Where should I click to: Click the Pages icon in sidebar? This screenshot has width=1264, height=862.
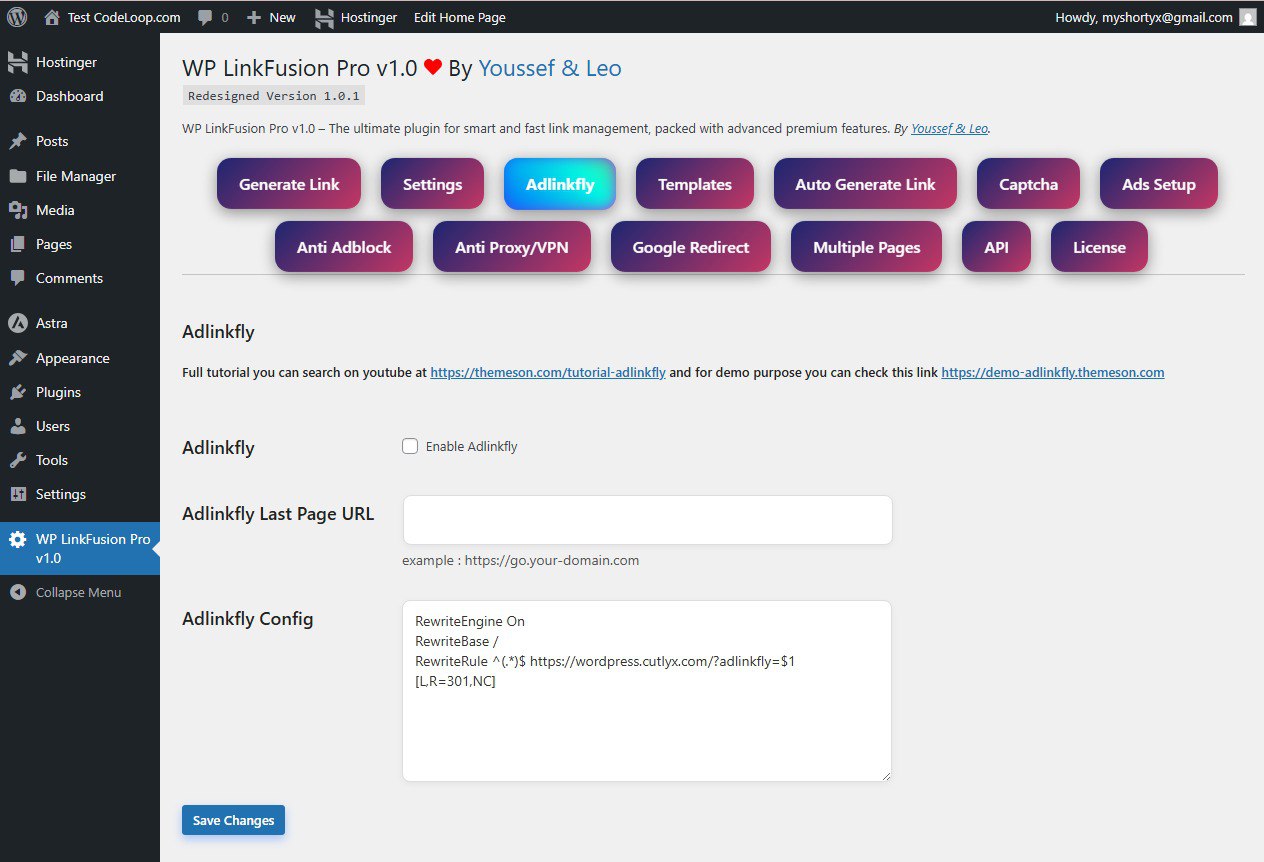pyautogui.click(x=17, y=244)
